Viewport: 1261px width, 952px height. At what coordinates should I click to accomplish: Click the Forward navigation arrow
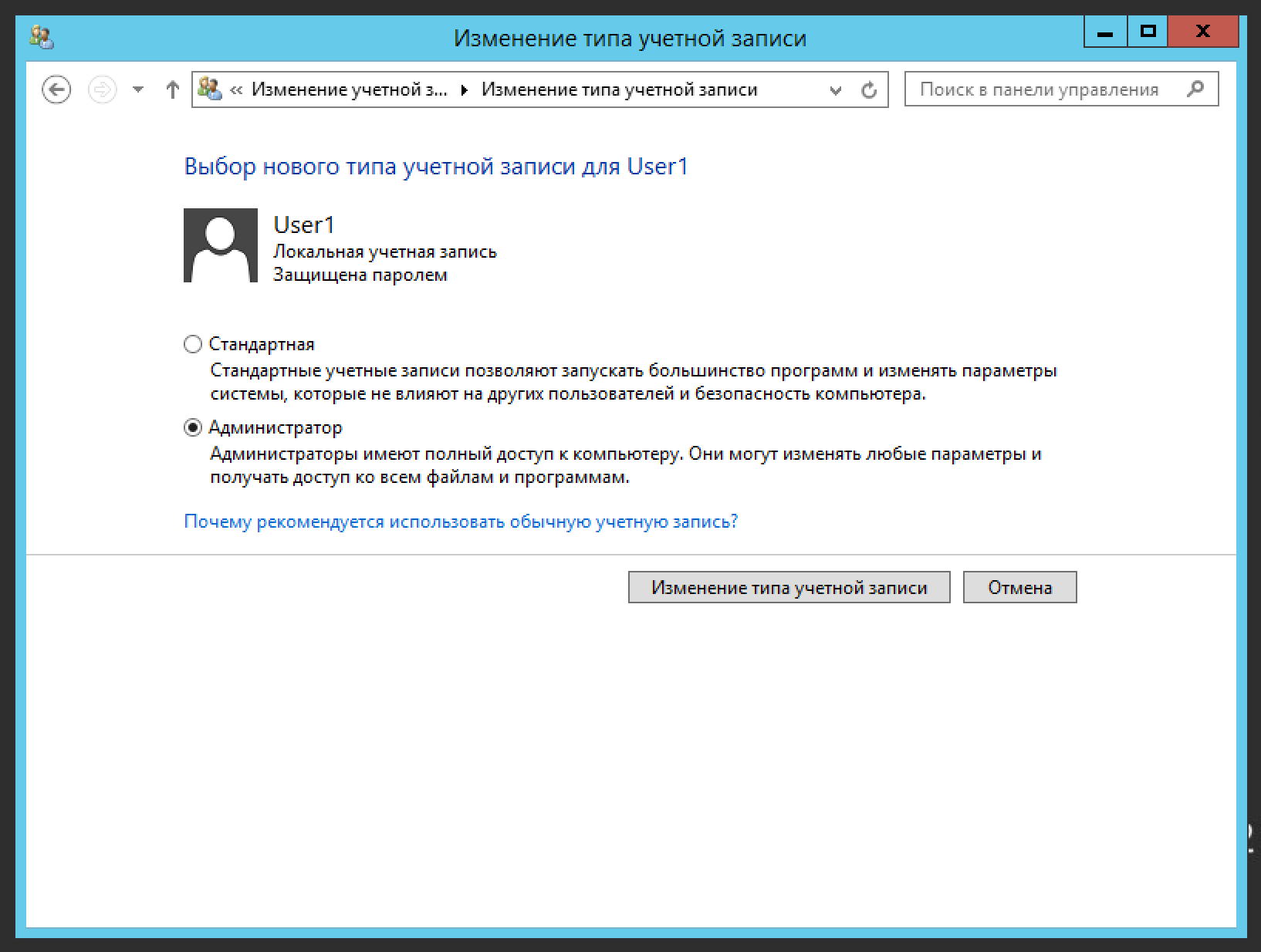pyautogui.click(x=102, y=89)
